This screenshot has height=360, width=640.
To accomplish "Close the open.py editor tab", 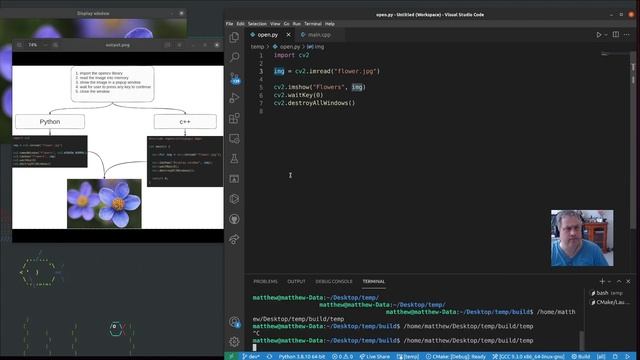I will pyautogui.click(x=289, y=35).
